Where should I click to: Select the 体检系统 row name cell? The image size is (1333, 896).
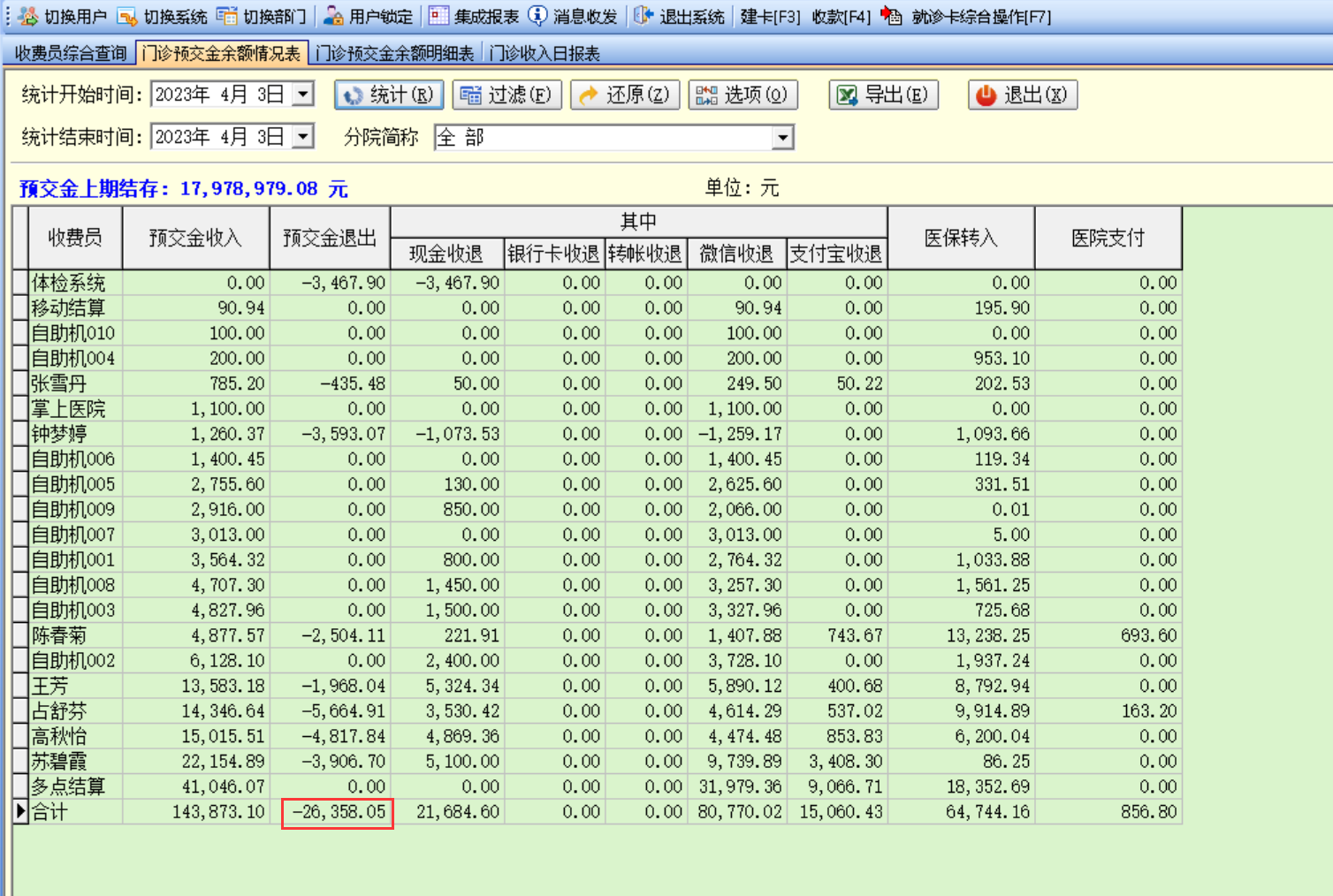pos(75,283)
